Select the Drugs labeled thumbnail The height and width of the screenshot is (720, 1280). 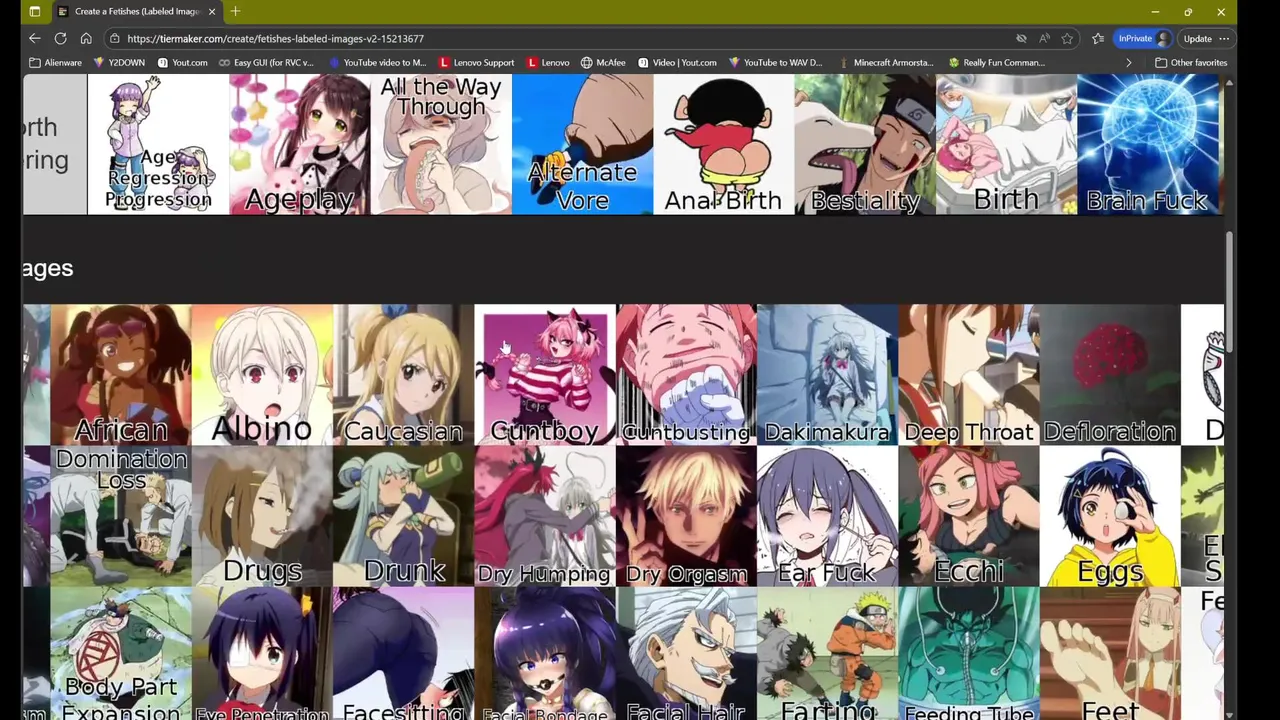[x=262, y=515]
